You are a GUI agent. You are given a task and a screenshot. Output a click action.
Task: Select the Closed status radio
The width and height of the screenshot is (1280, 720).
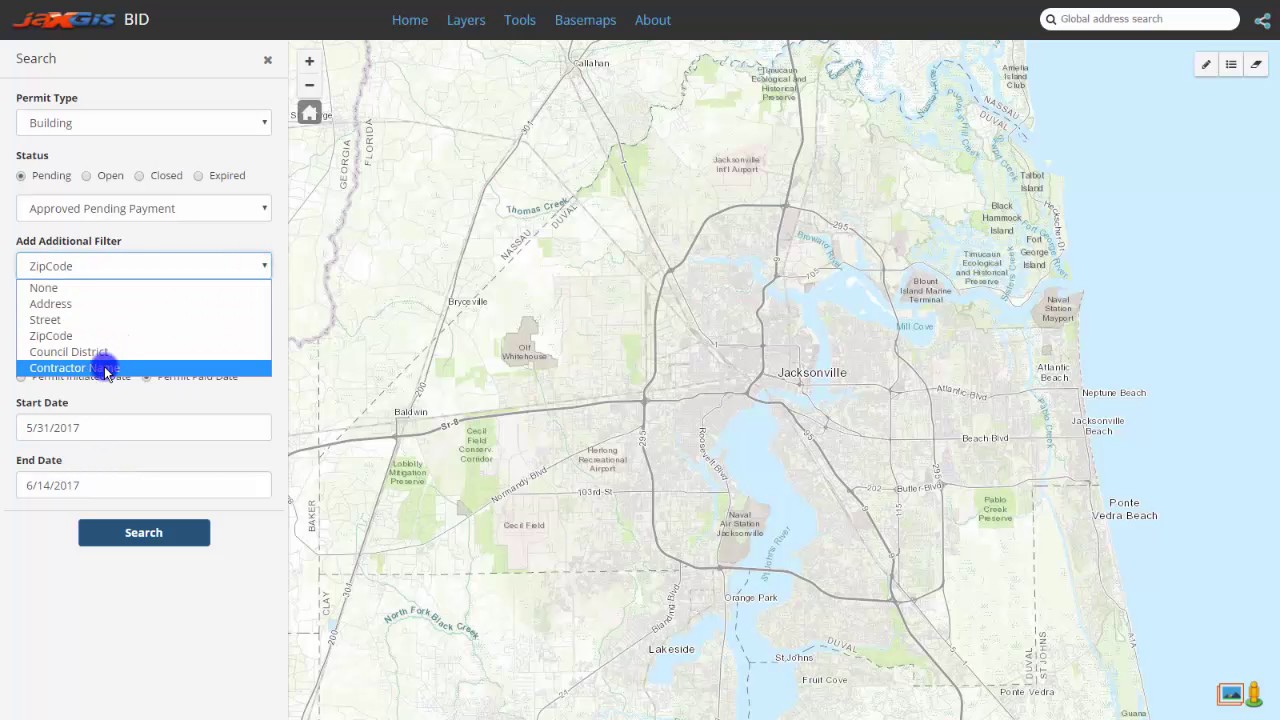(x=139, y=176)
